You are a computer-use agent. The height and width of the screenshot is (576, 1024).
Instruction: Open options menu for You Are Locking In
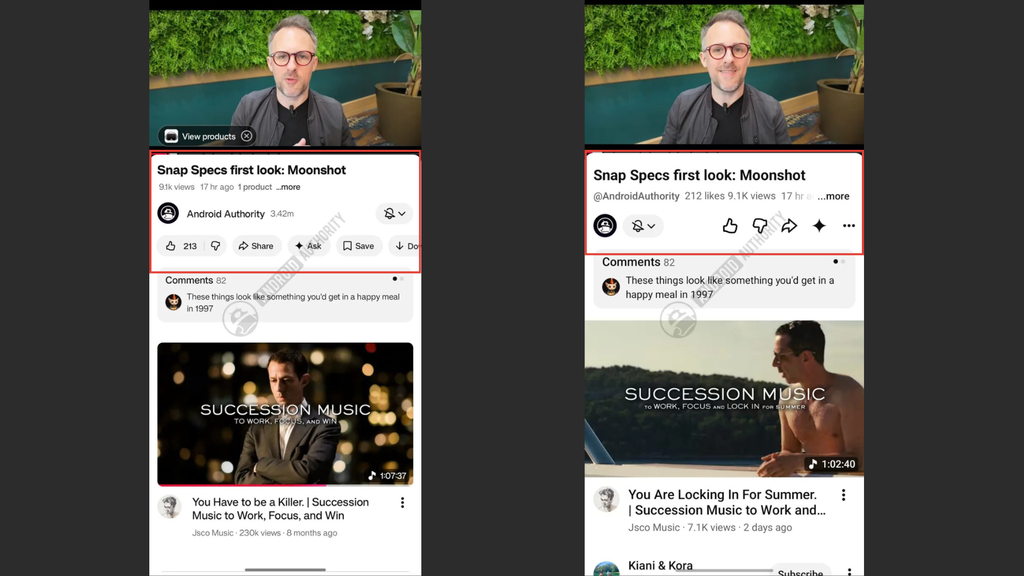click(x=843, y=495)
